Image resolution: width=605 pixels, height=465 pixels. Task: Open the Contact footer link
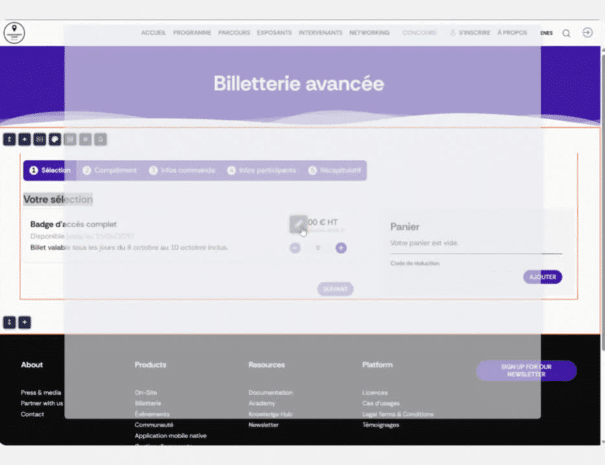pyautogui.click(x=32, y=414)
